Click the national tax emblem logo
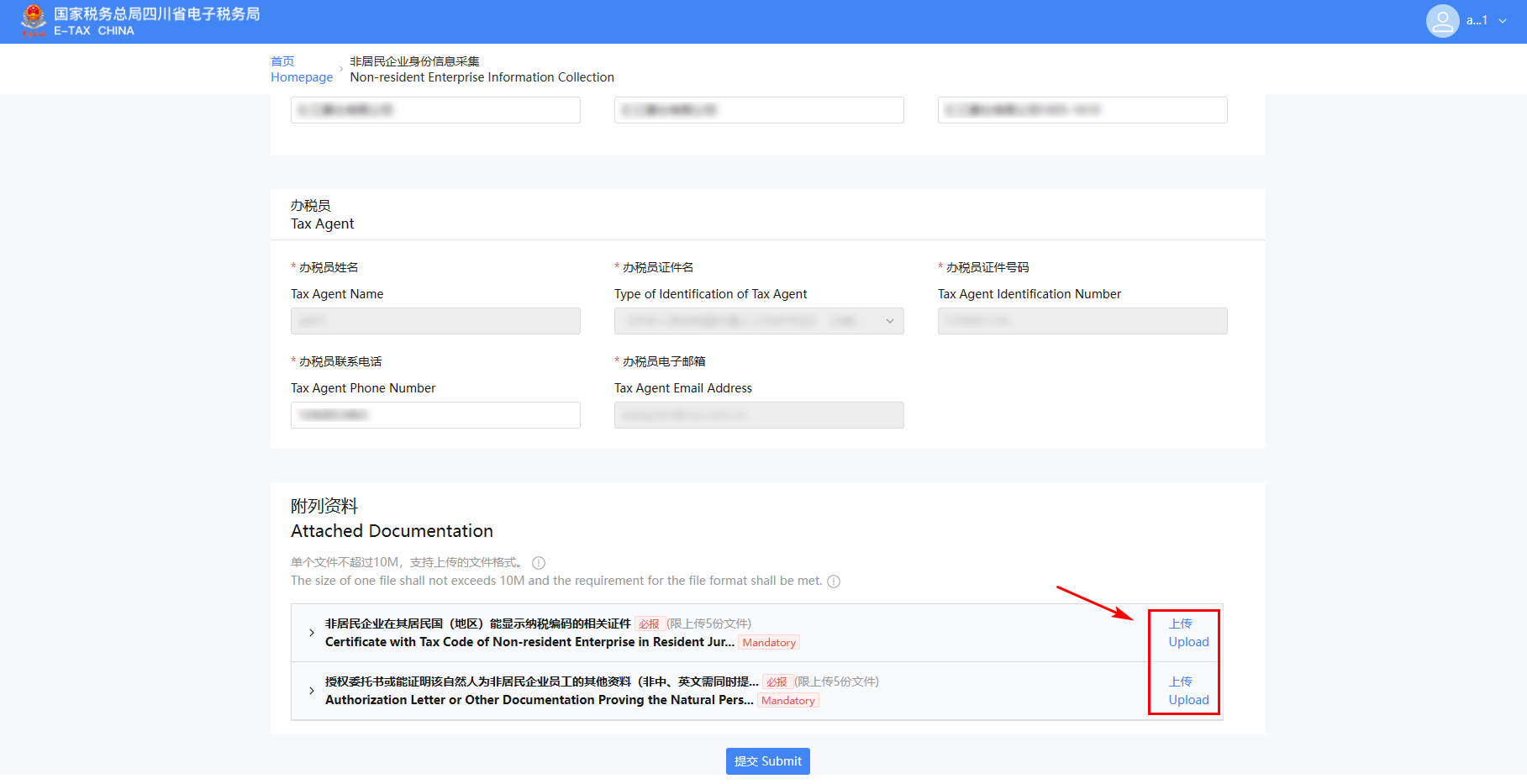Image resolution: width=1527 pixels, height=784 pixels. pos(34,21)
